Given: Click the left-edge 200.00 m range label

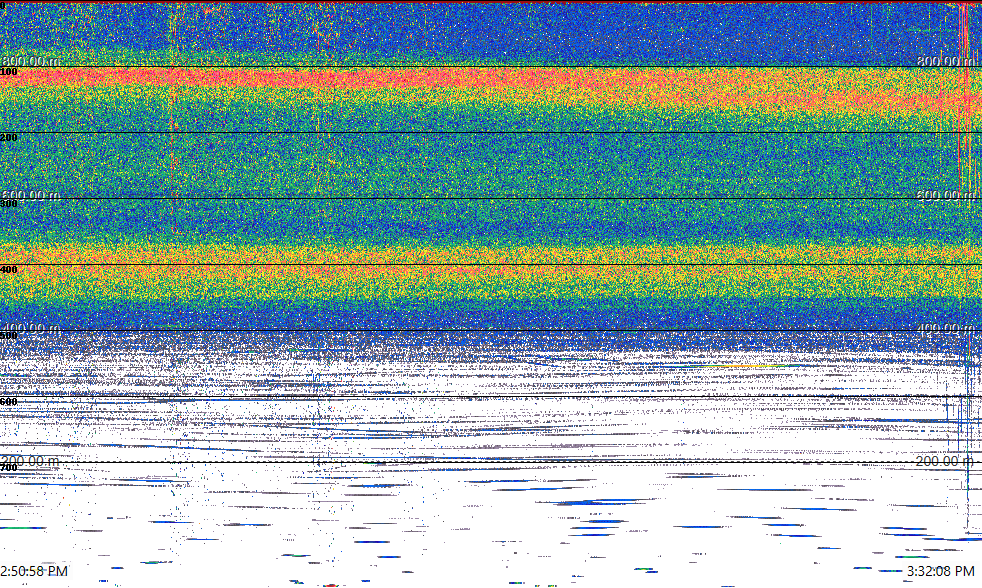Looking at the screenshot, I should tap(31, 462).
